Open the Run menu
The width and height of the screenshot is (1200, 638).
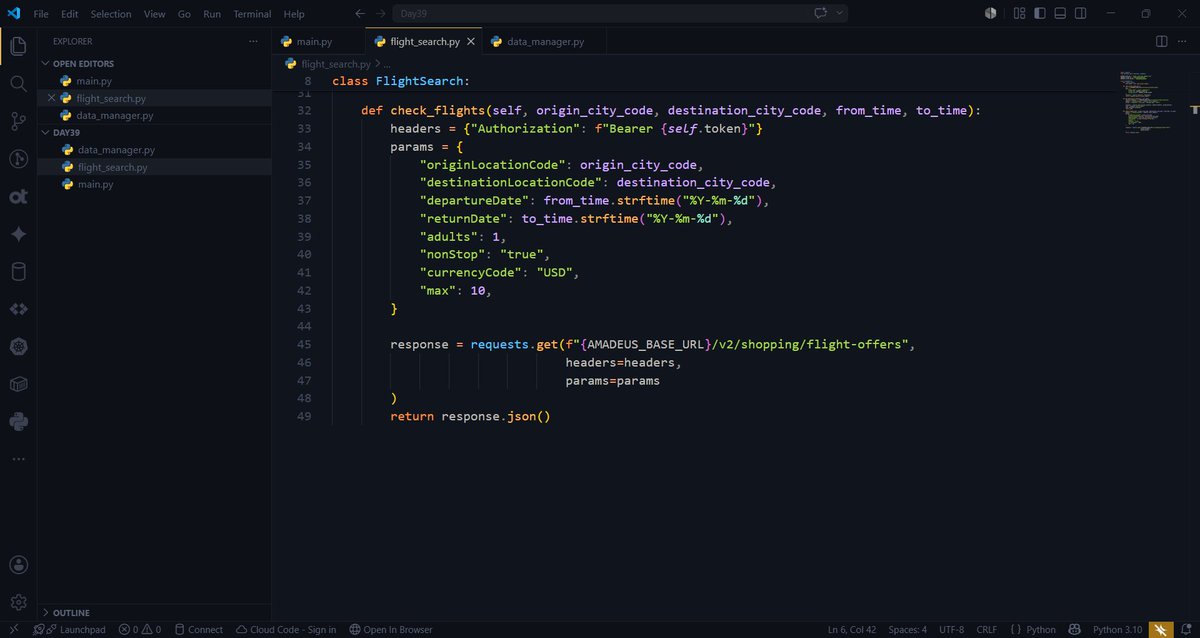212,14
